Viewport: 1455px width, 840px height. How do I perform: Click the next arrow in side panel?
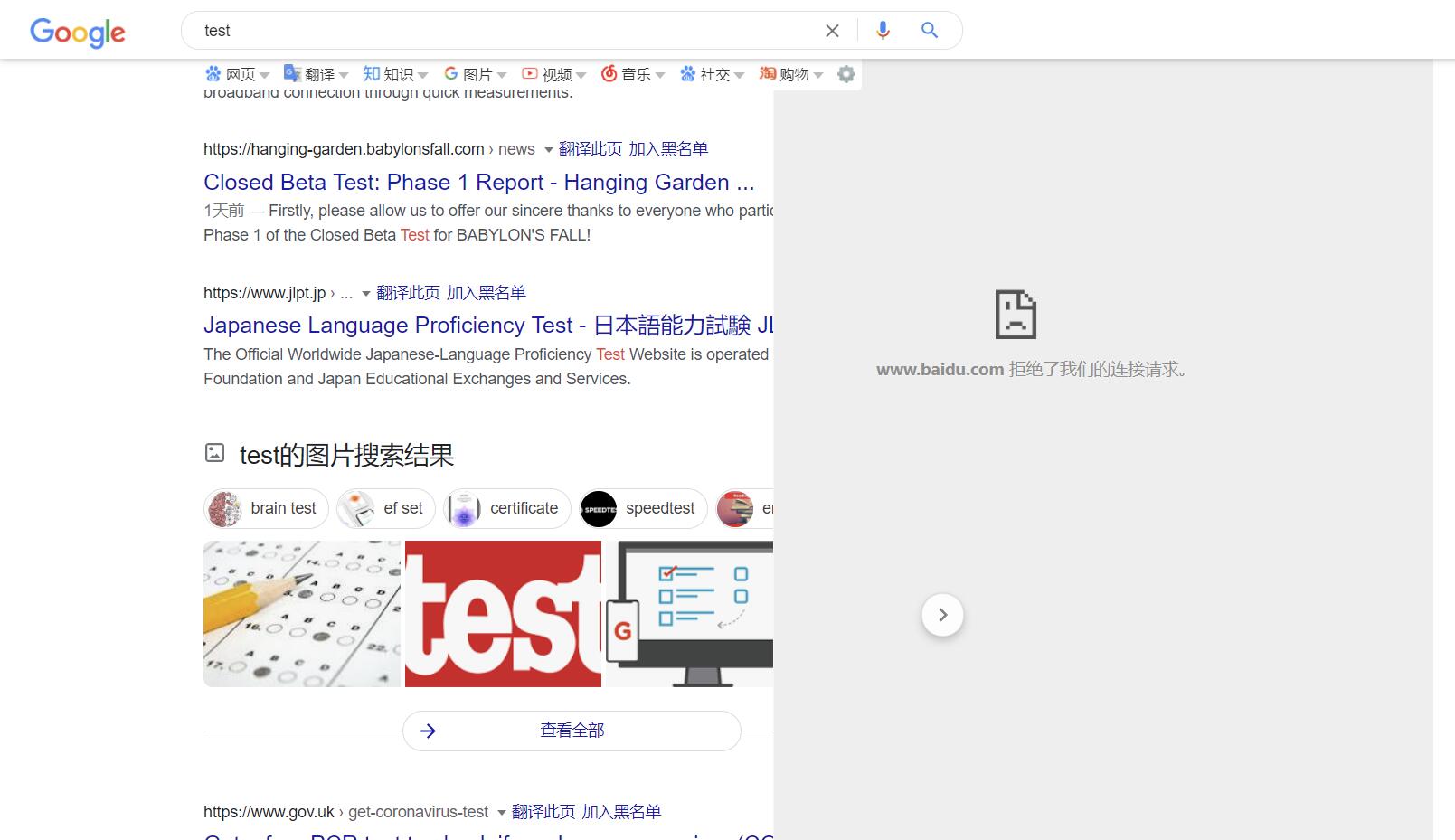[x=942, y=615]
